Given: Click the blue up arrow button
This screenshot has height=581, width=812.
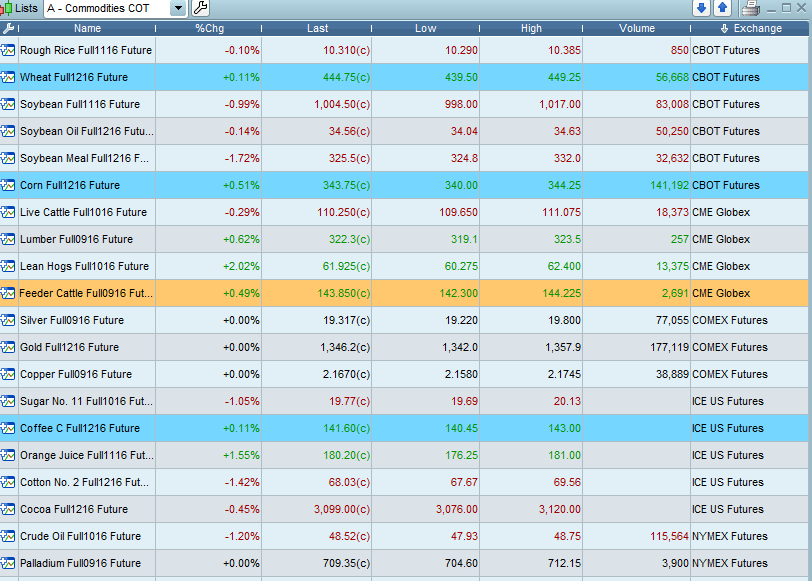Looking at the screenshot, I should 722,8.
